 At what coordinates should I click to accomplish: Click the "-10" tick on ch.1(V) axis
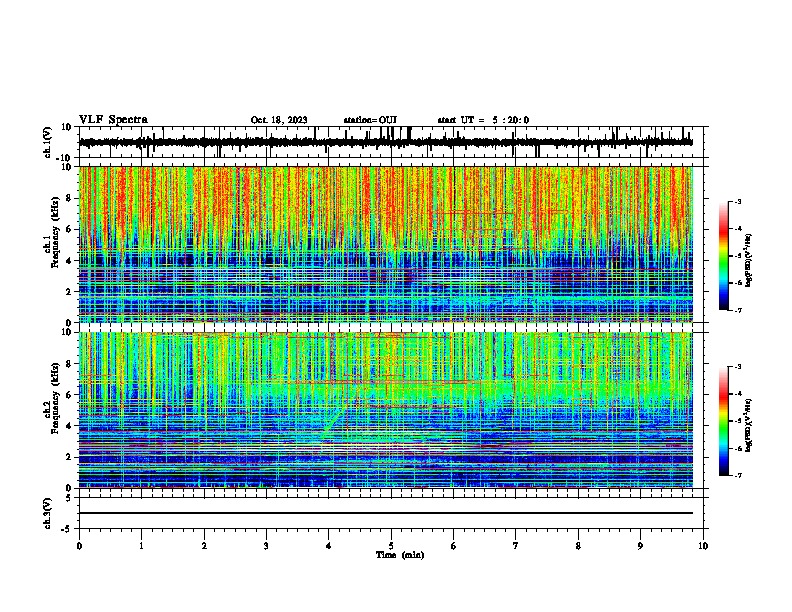click(65, 158)
